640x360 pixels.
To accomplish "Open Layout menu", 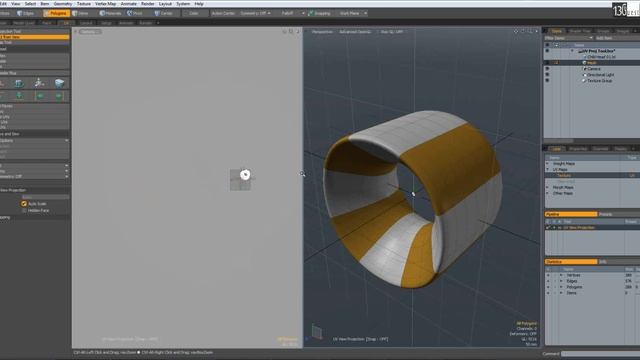I will pyautogui.click(x=165, y=4).
